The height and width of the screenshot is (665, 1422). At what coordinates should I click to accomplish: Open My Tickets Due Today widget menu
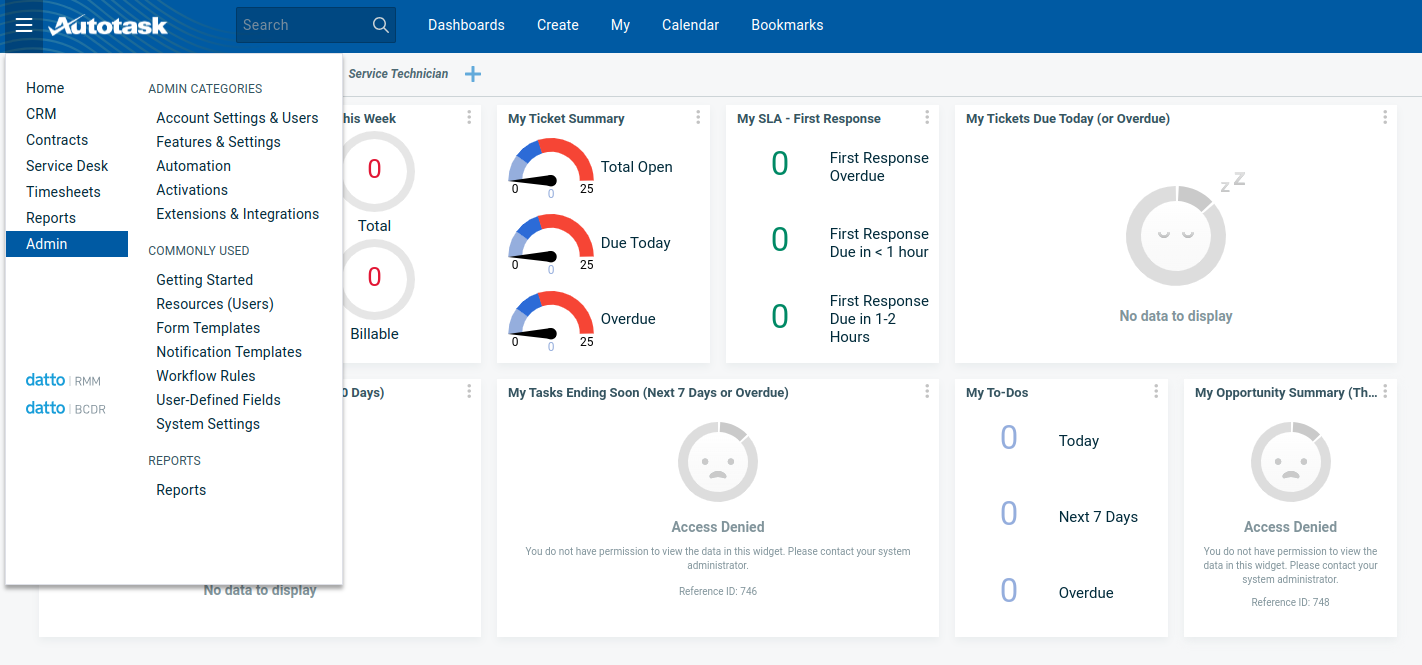pyautogui.click(x=1385, y=118)
